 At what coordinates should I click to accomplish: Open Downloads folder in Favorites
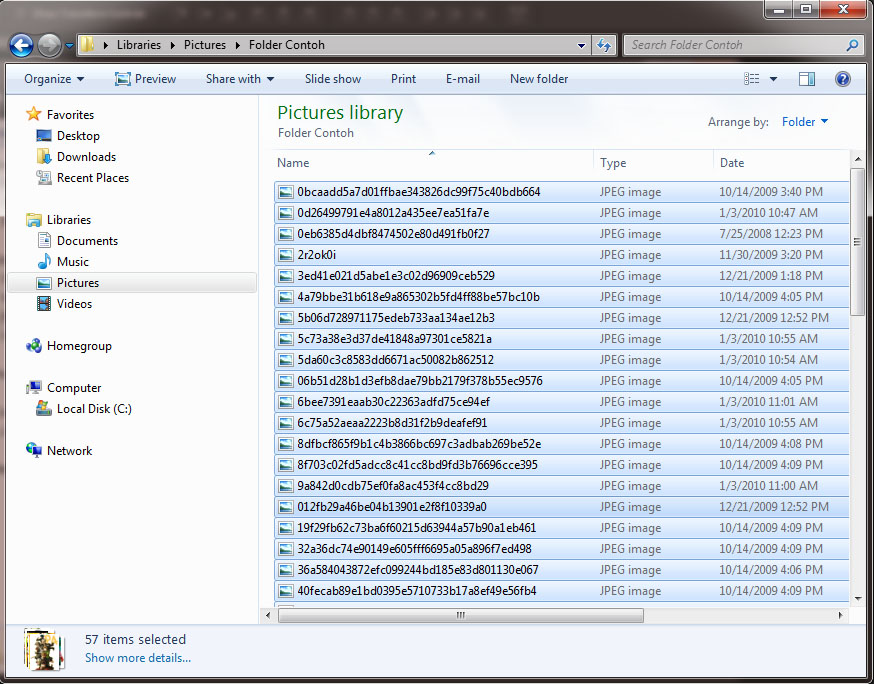tap(86, 157)
